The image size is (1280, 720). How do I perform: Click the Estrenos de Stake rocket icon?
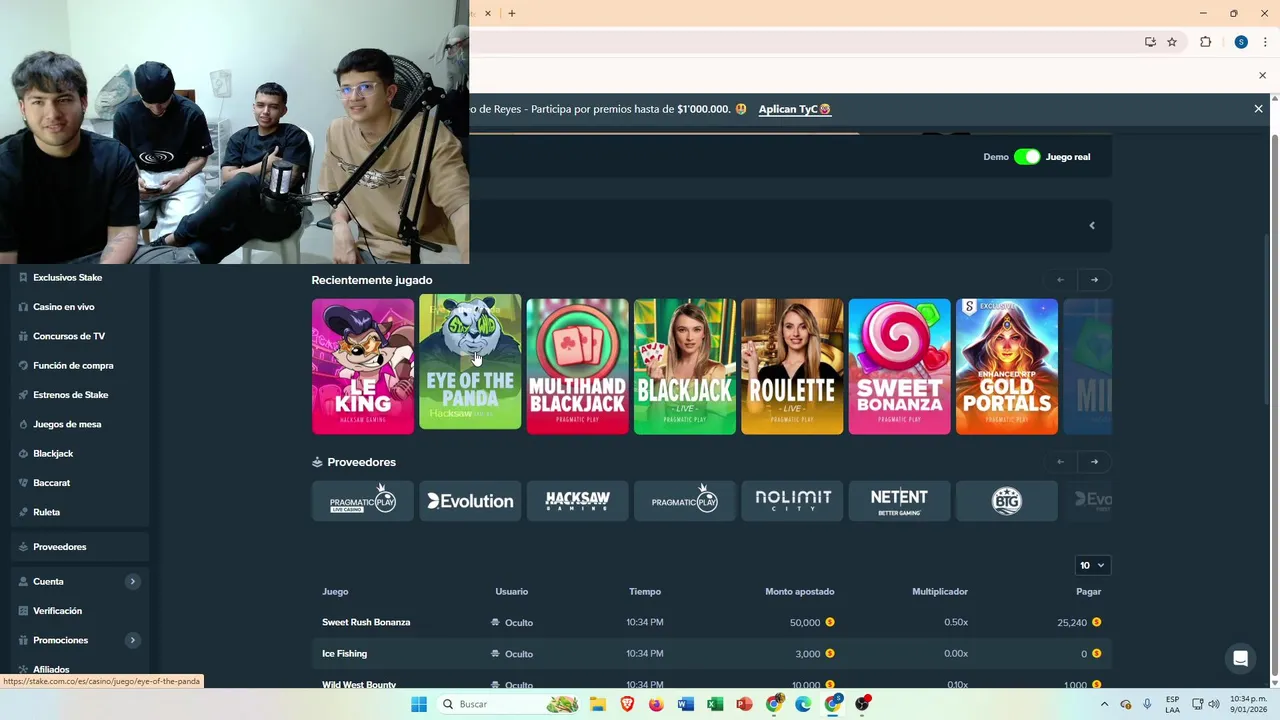[x=23, y=395]
